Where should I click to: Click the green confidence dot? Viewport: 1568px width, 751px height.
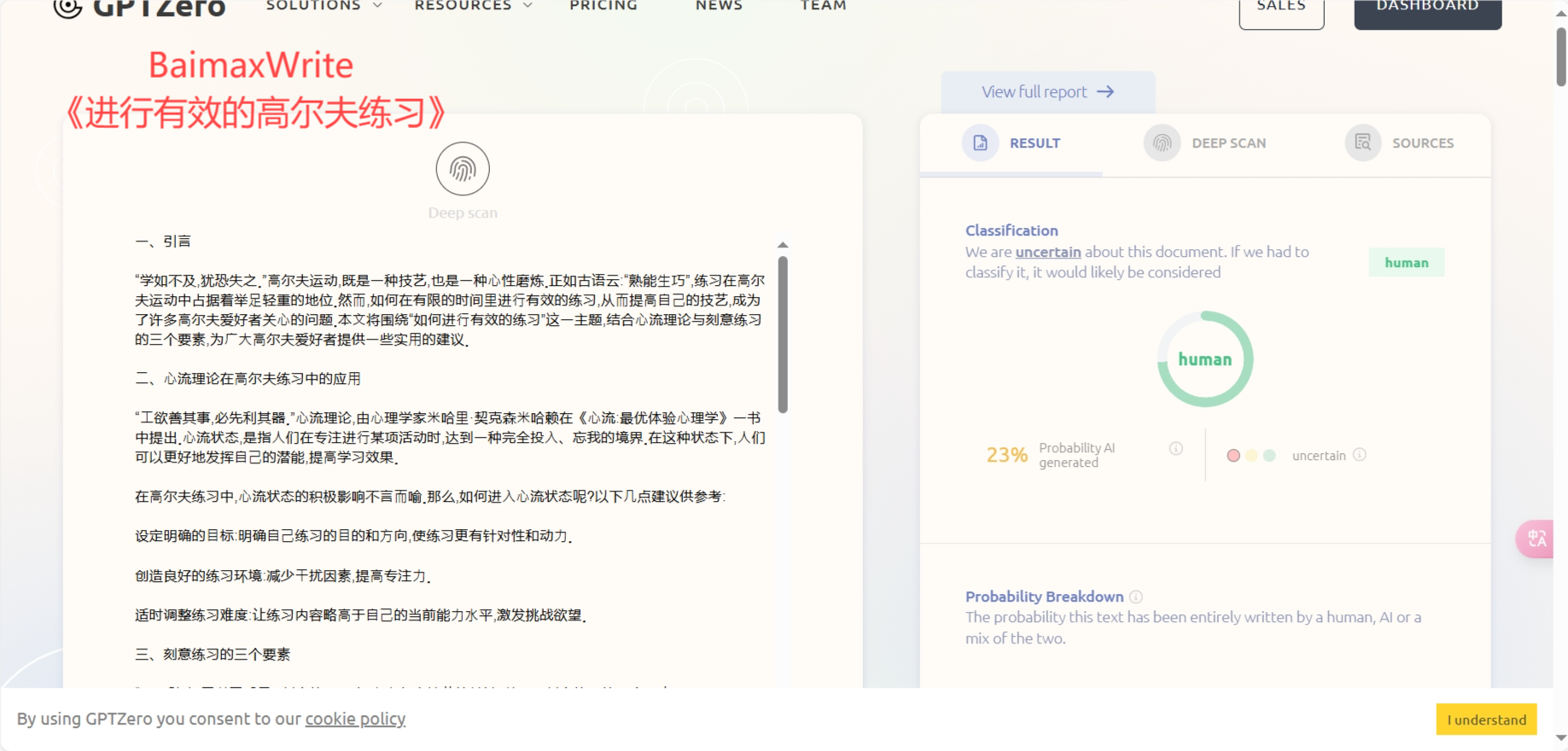(x=1269, y=456)
